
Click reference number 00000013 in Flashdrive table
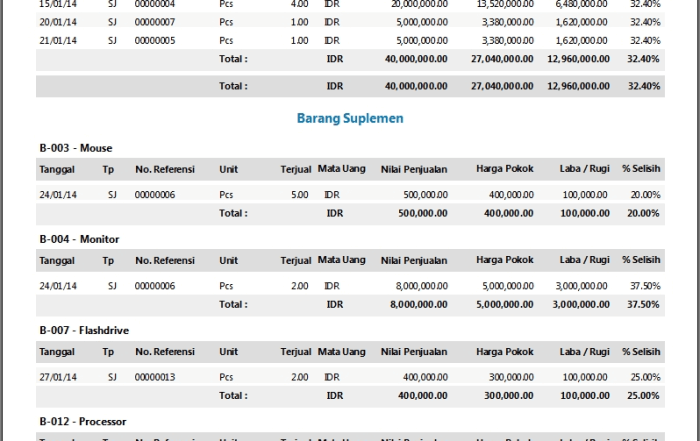pos(154,377)
